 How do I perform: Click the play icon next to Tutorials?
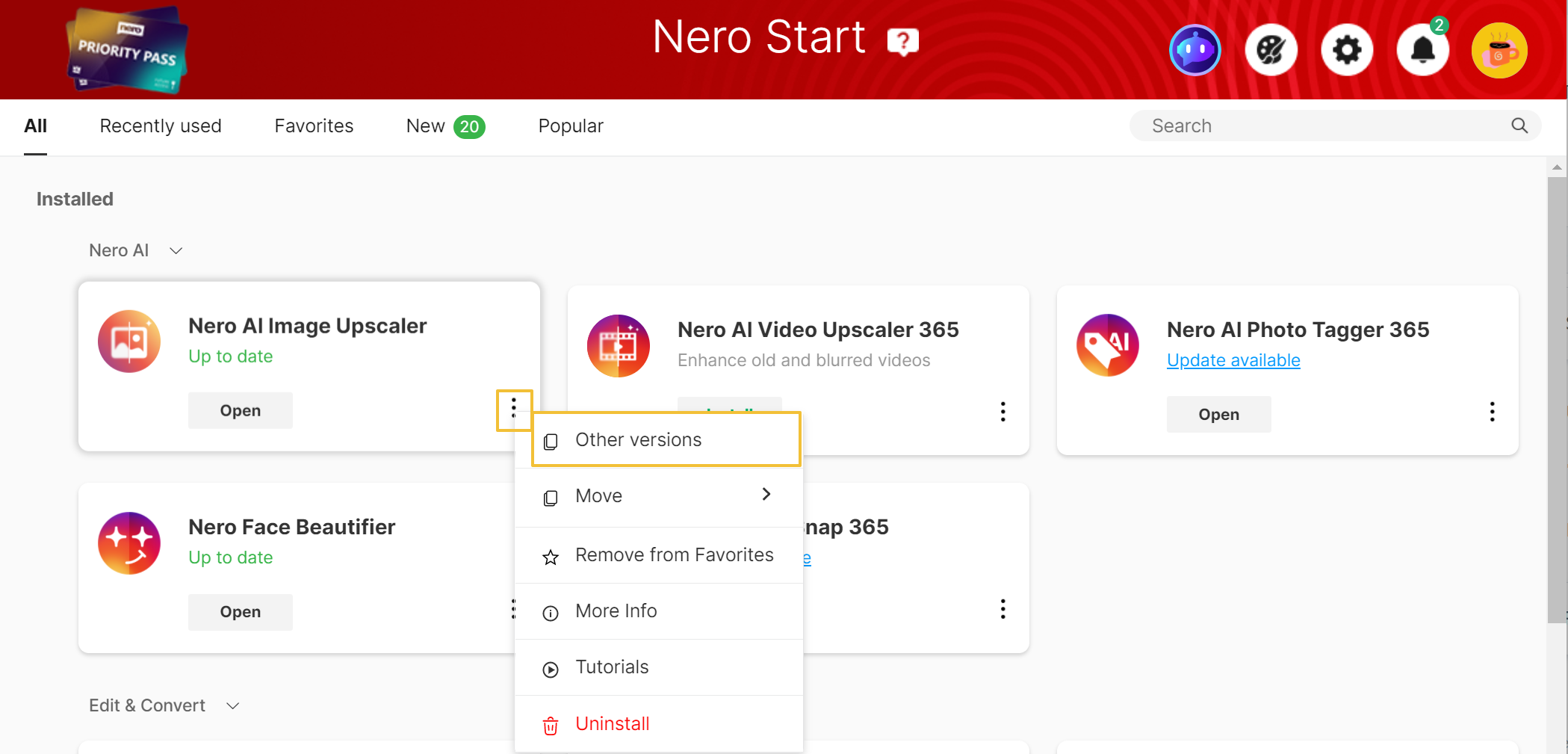pyautogui.click(x=551, y=670)
